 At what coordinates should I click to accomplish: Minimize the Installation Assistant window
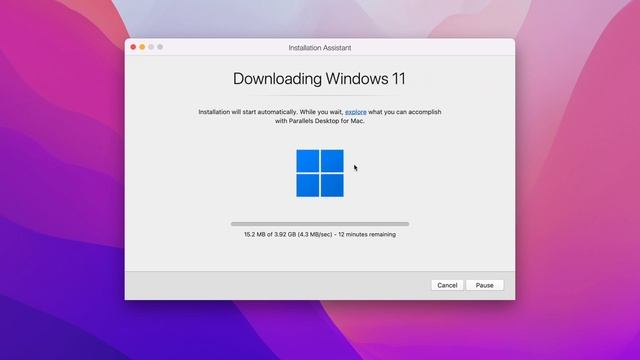pyautogui.click(x=142, y=47)
